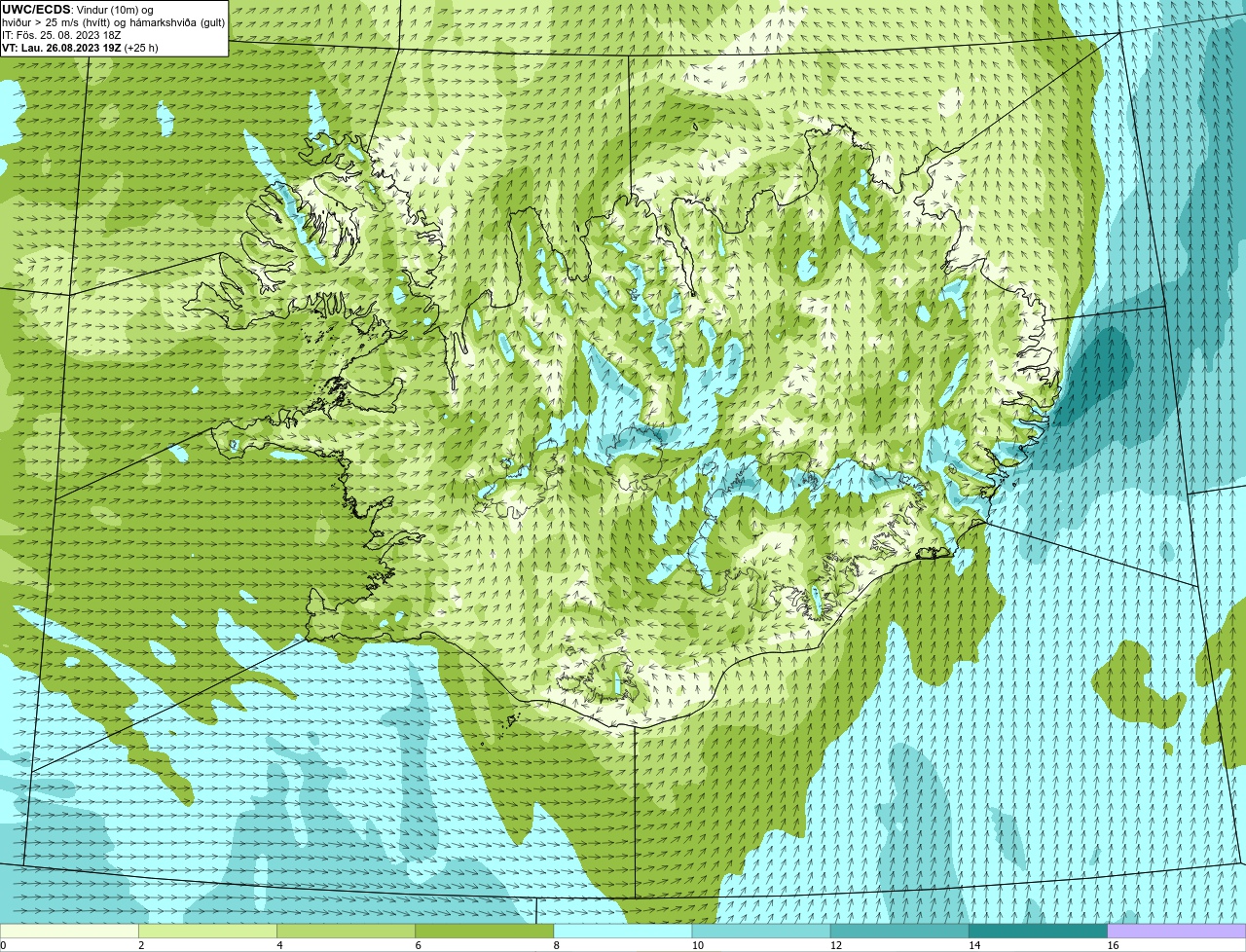Click the '14' tick label on the color scale
This screenshot has width=1246, height=952.
coord(974,945)
